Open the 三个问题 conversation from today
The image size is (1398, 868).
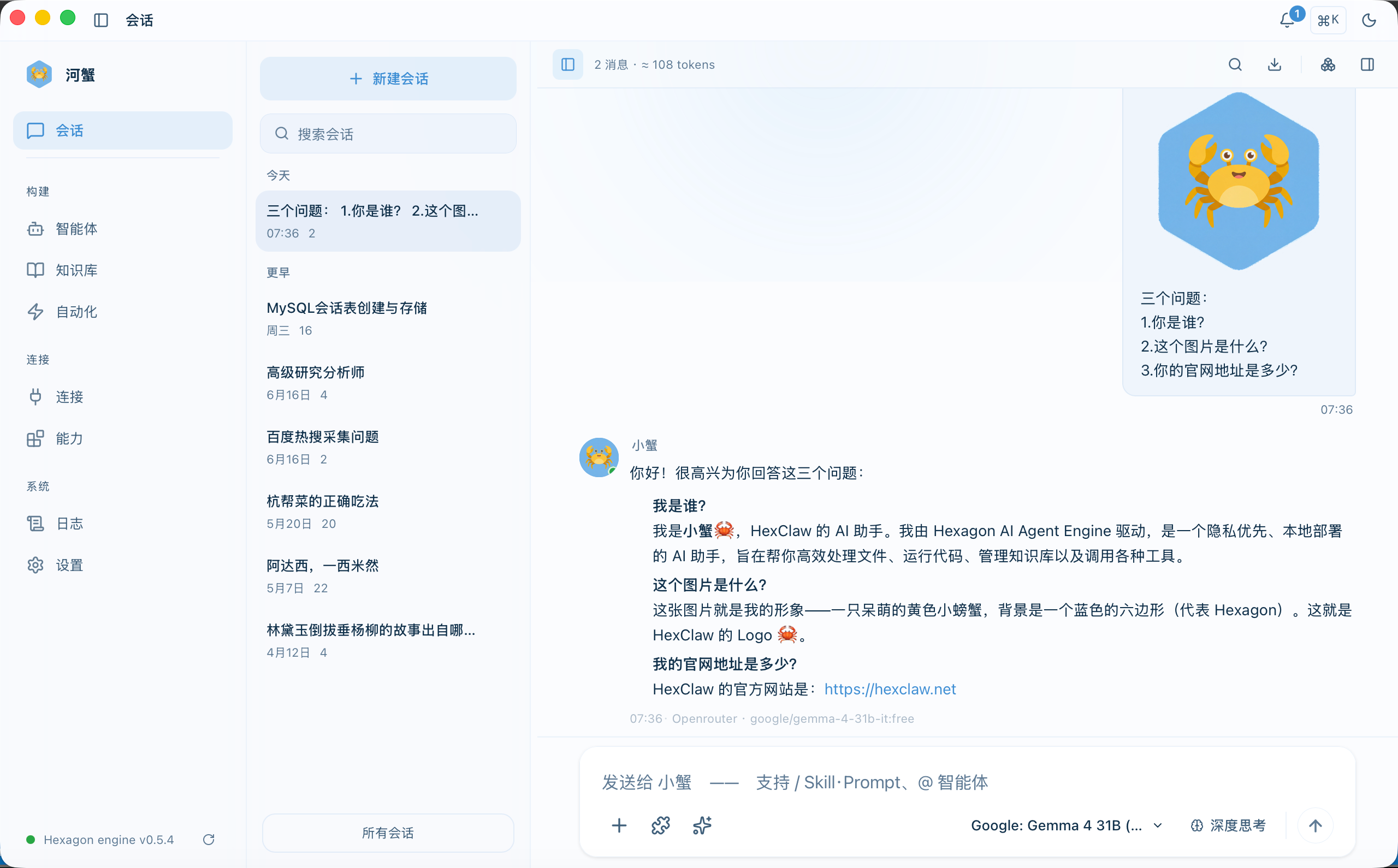(388, 221)
